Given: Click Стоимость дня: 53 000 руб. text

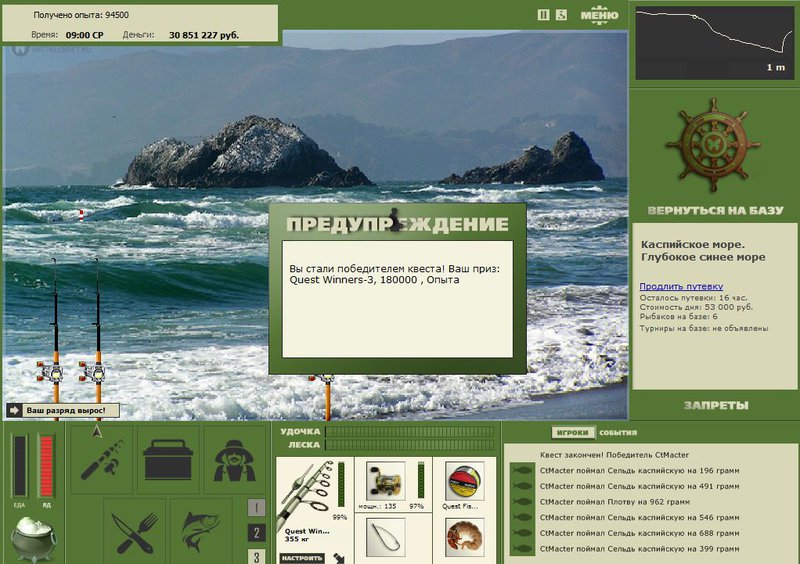Looking at the screenshot, I should [x=696, y=307].
